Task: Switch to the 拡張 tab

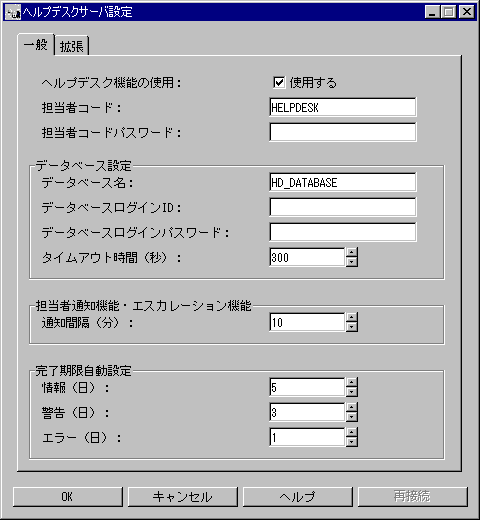Action: tap(72, 46)
